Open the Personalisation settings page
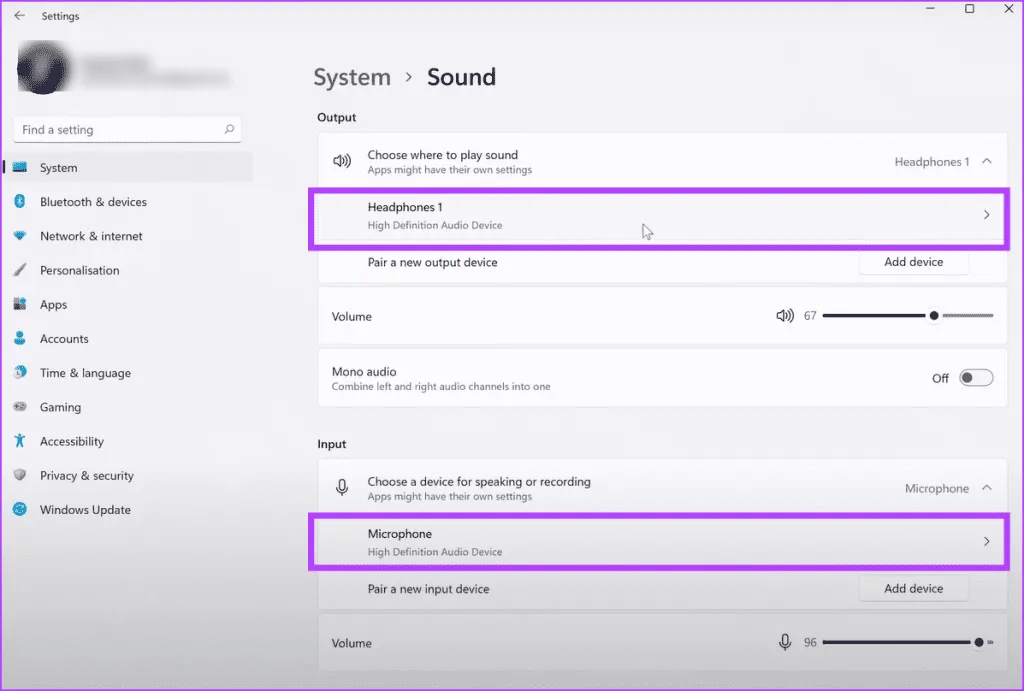The image size is (1024, 691). click(x=79, y=270)
